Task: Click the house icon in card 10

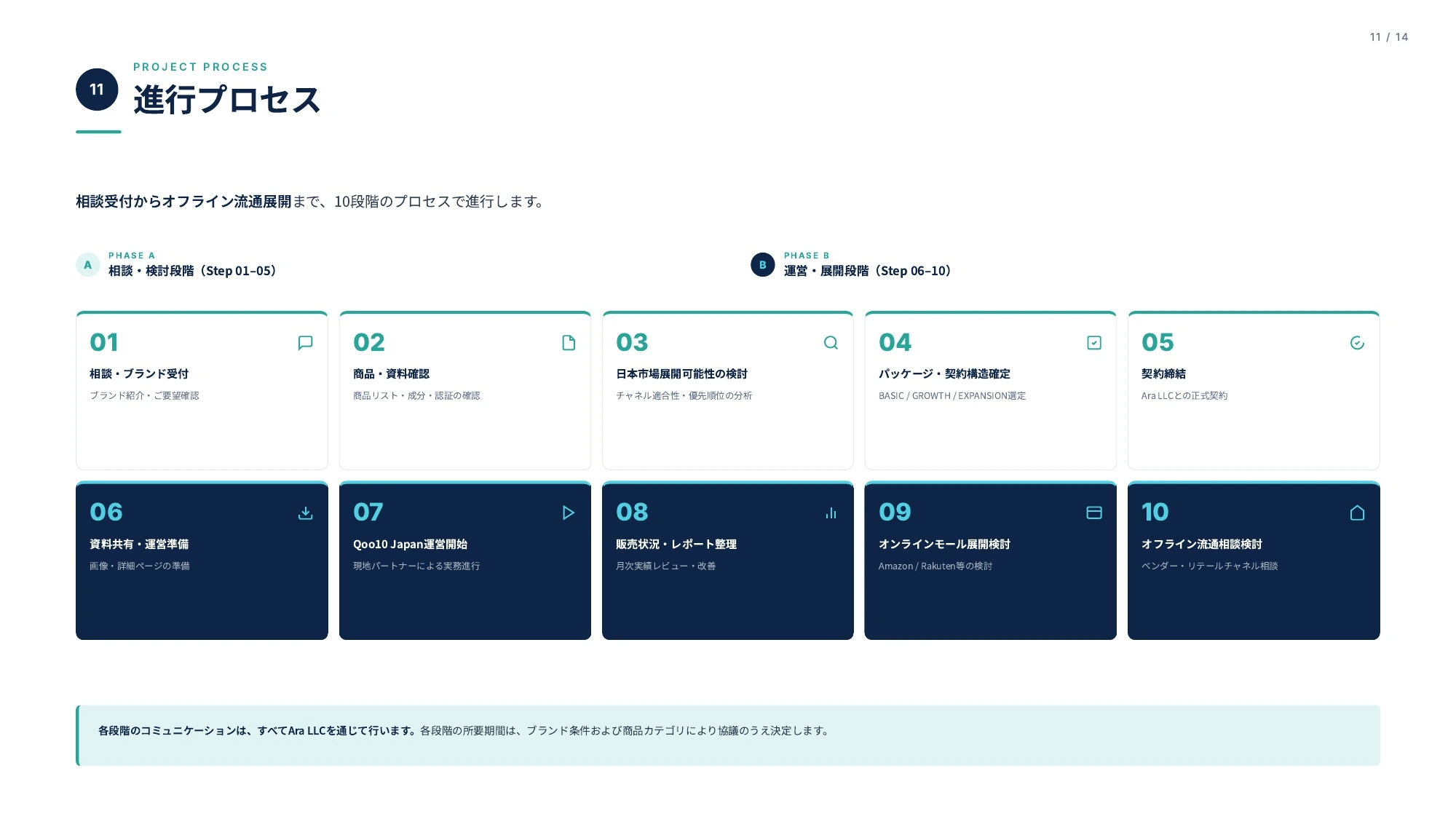Action: [1357, 513]
